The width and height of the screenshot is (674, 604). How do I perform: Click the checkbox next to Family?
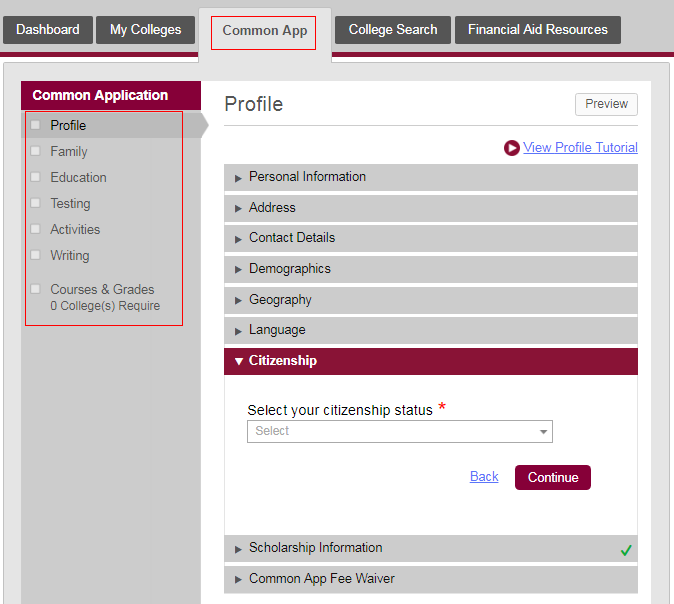(x=35, y=151)
